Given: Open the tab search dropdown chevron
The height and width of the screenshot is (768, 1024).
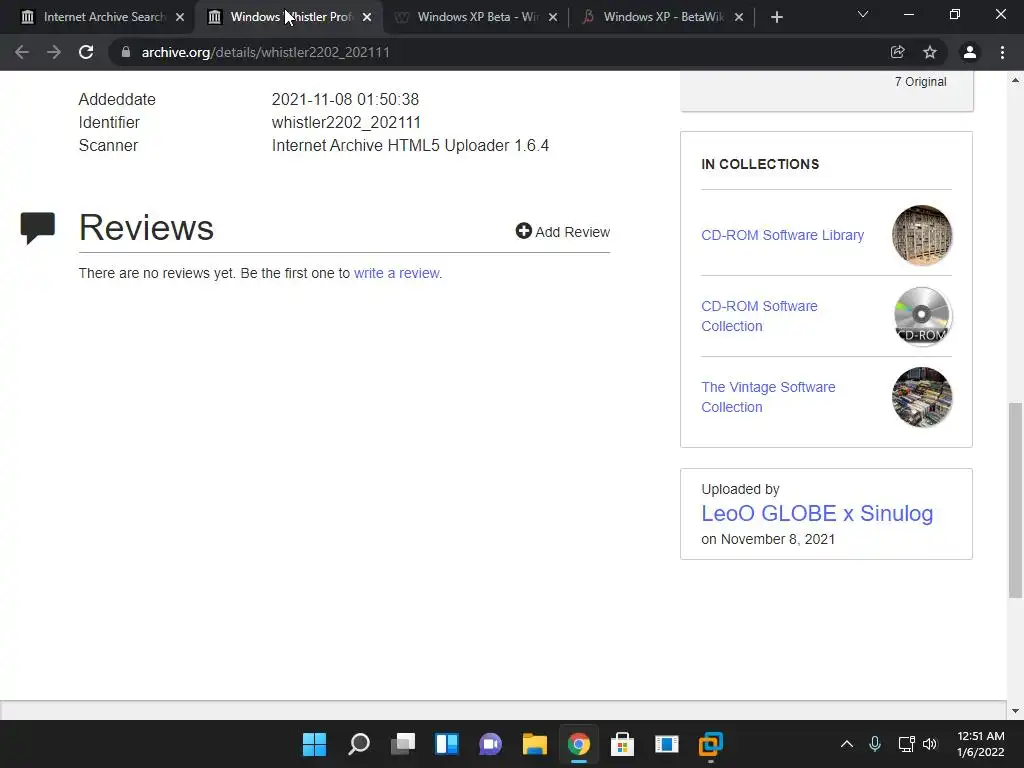Looking at the screenshot, I should pyautogui.click(x=863, y=14).
